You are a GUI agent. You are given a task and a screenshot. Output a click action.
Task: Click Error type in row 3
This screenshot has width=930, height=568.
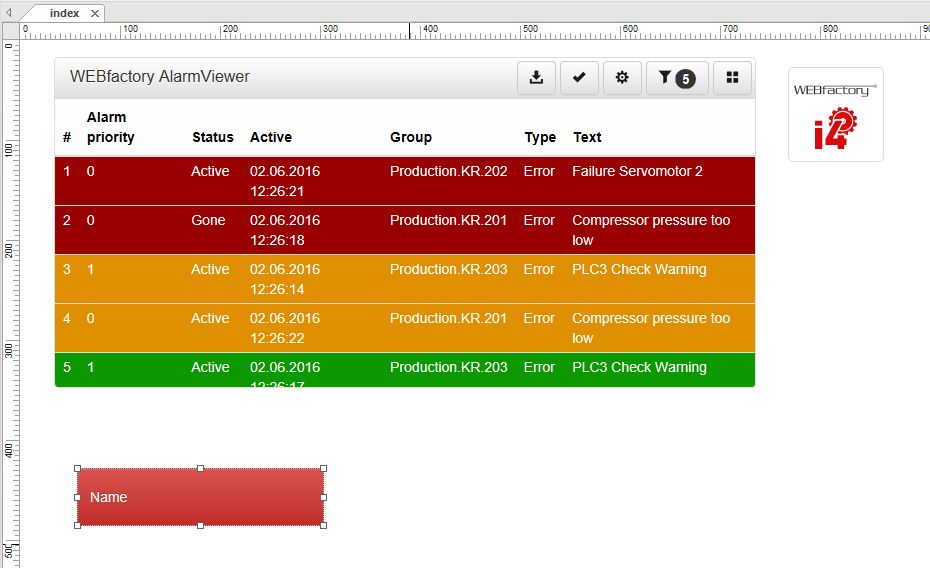pos(539,269)
